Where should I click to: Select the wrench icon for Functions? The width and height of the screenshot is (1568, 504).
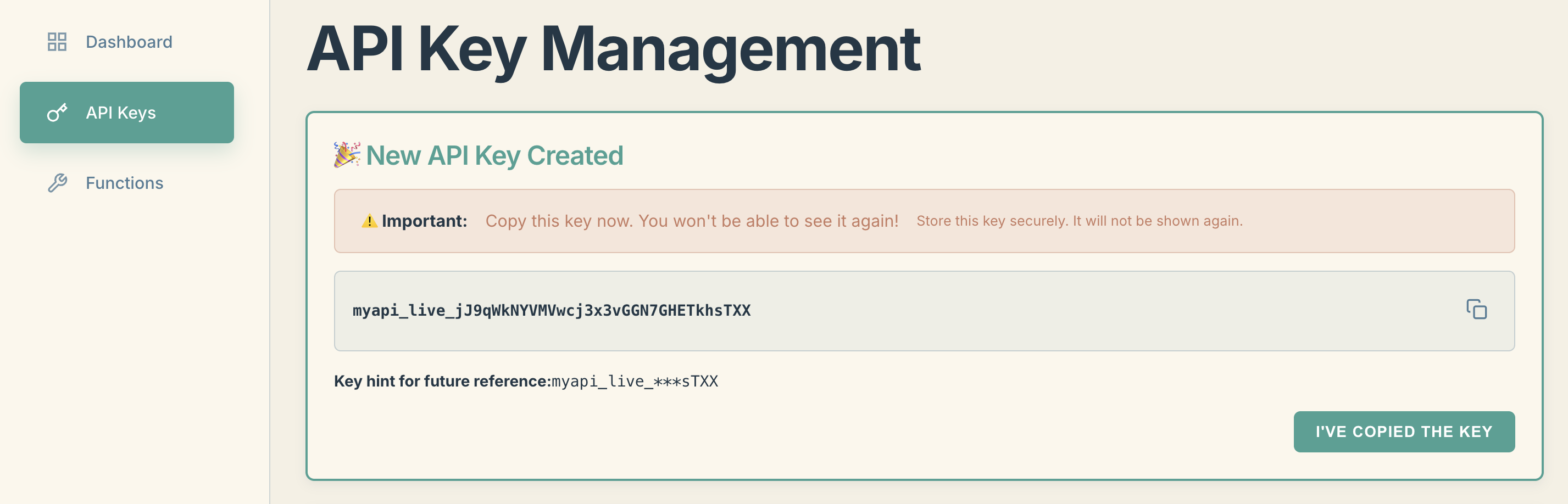point(57,182)
